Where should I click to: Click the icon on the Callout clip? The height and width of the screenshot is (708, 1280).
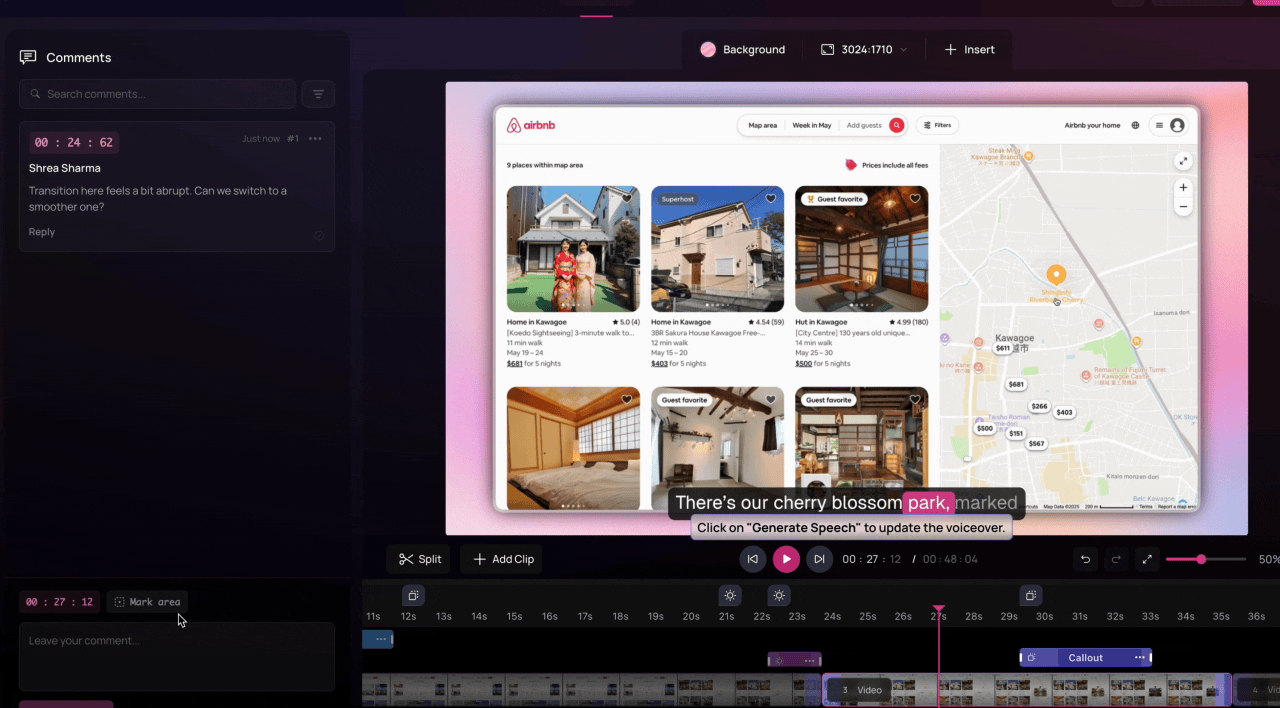[1031, 657]
